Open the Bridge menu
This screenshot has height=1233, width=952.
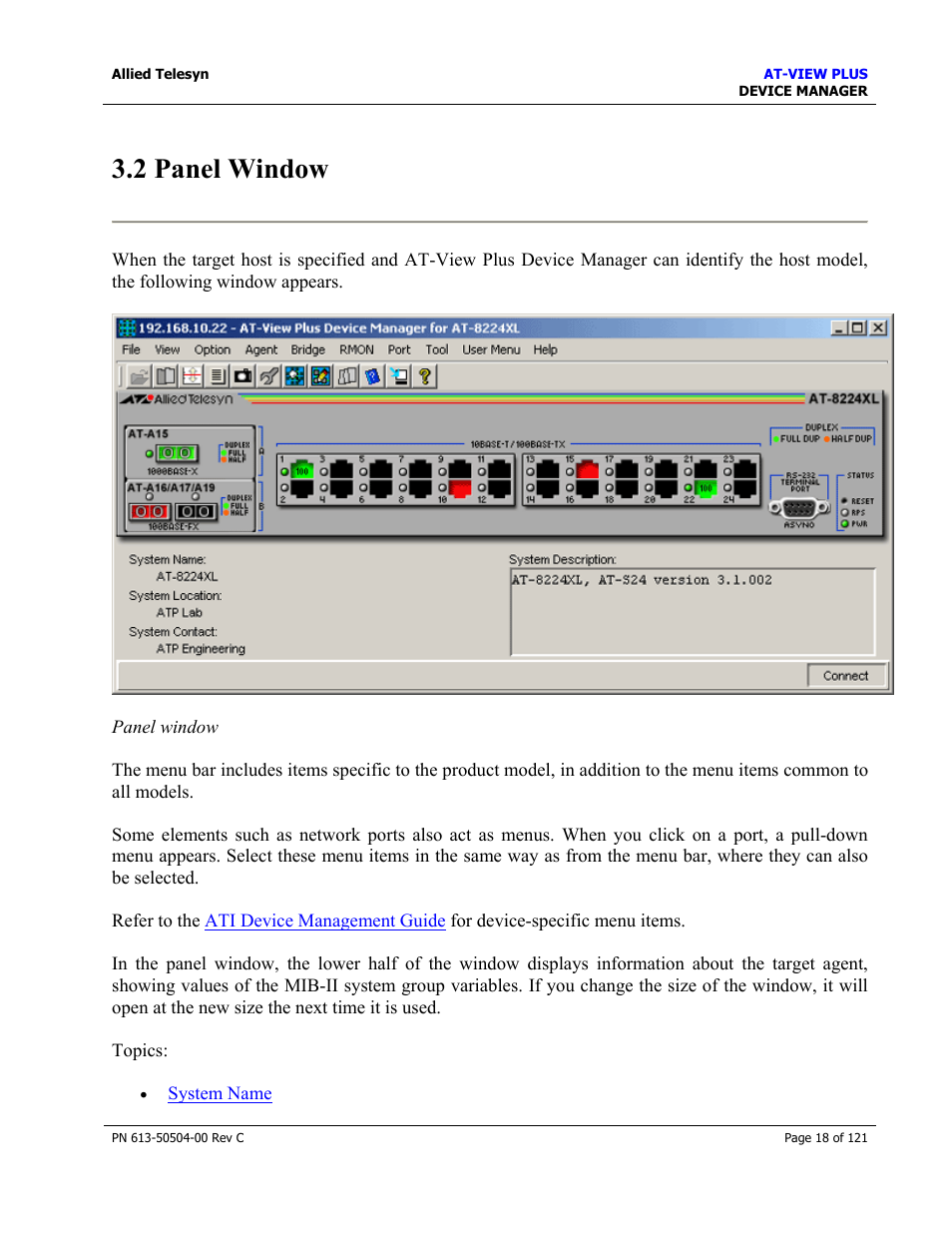tap(308, 350)
